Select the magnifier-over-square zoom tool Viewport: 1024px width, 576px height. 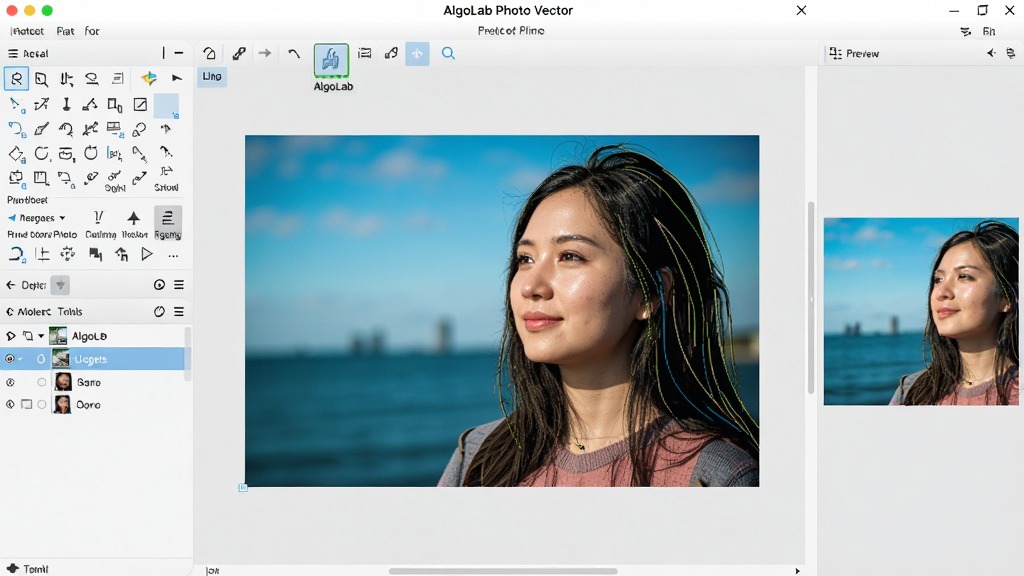click(41, 79)
